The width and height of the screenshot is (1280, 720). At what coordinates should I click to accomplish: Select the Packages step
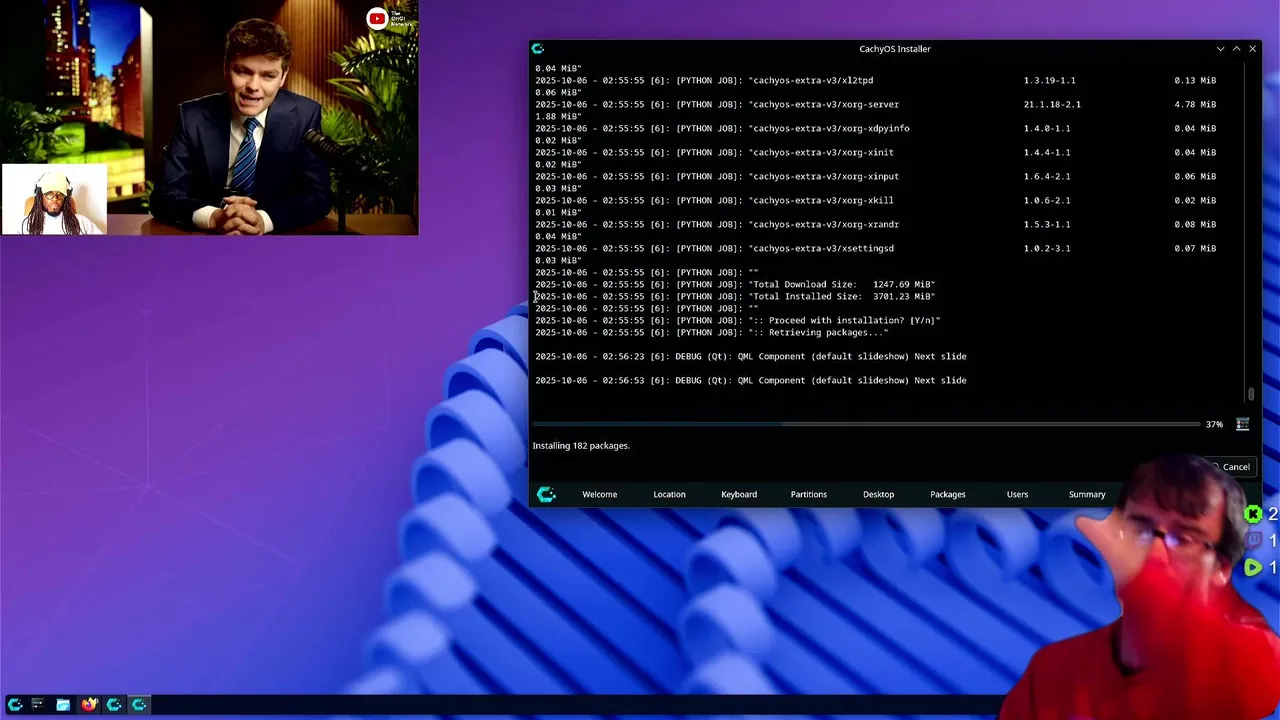948,494
